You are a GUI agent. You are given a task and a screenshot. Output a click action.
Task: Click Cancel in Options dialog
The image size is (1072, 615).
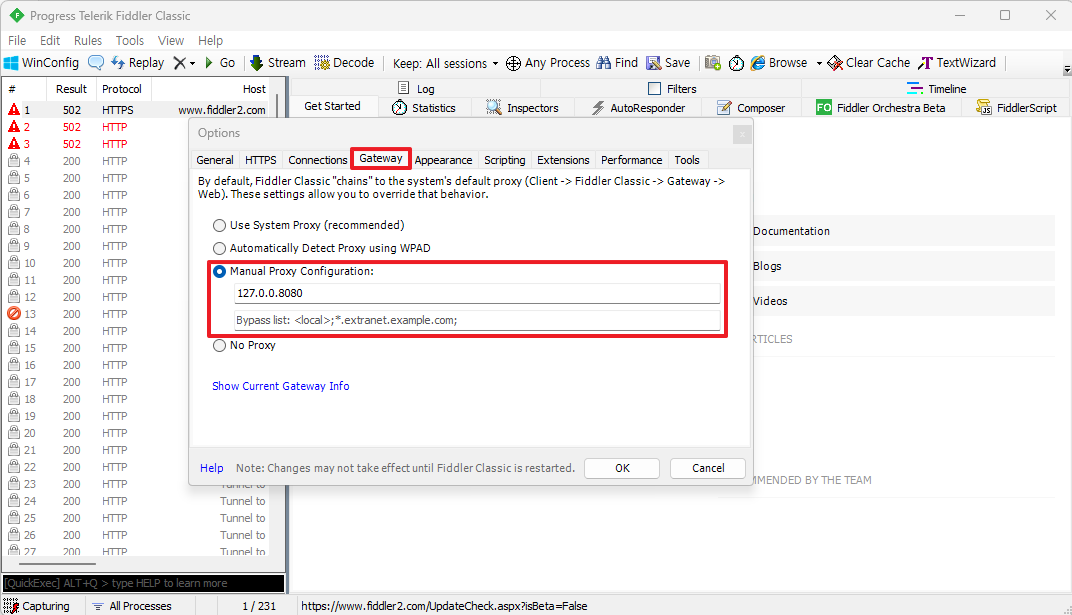tap(708, 468)
